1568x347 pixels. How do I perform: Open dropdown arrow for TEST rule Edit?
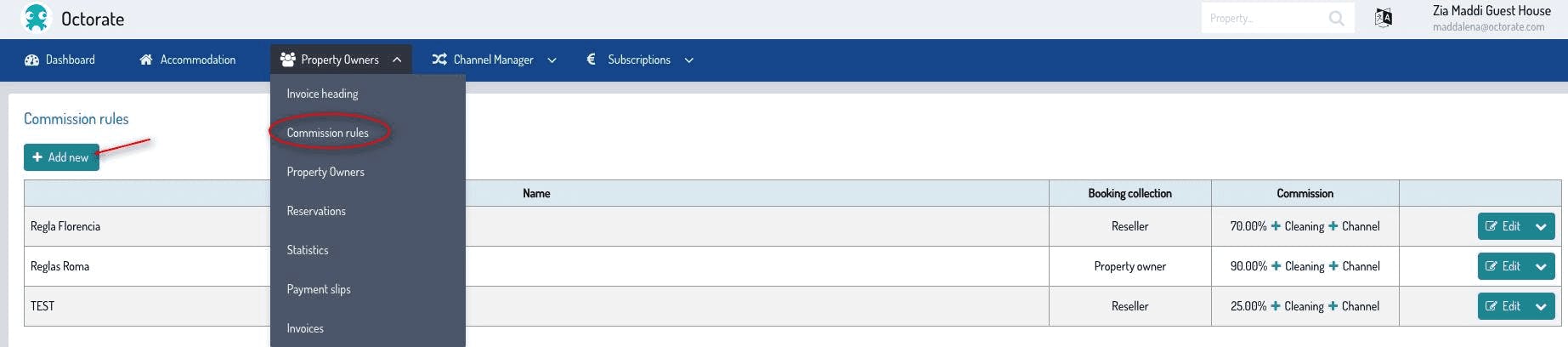[x=1541, y=306]
